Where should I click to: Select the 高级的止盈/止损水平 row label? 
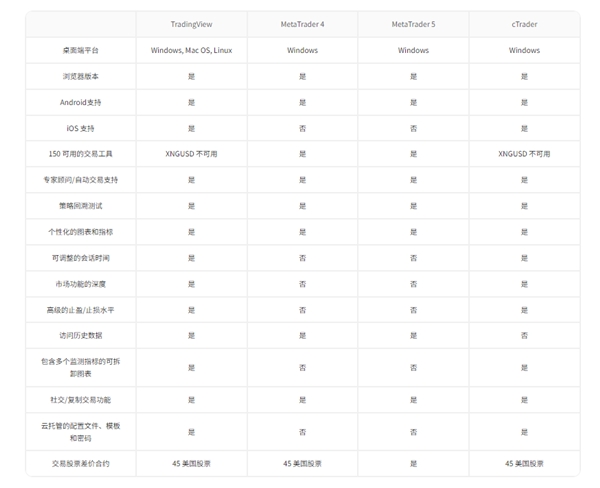tap(80, 310)
